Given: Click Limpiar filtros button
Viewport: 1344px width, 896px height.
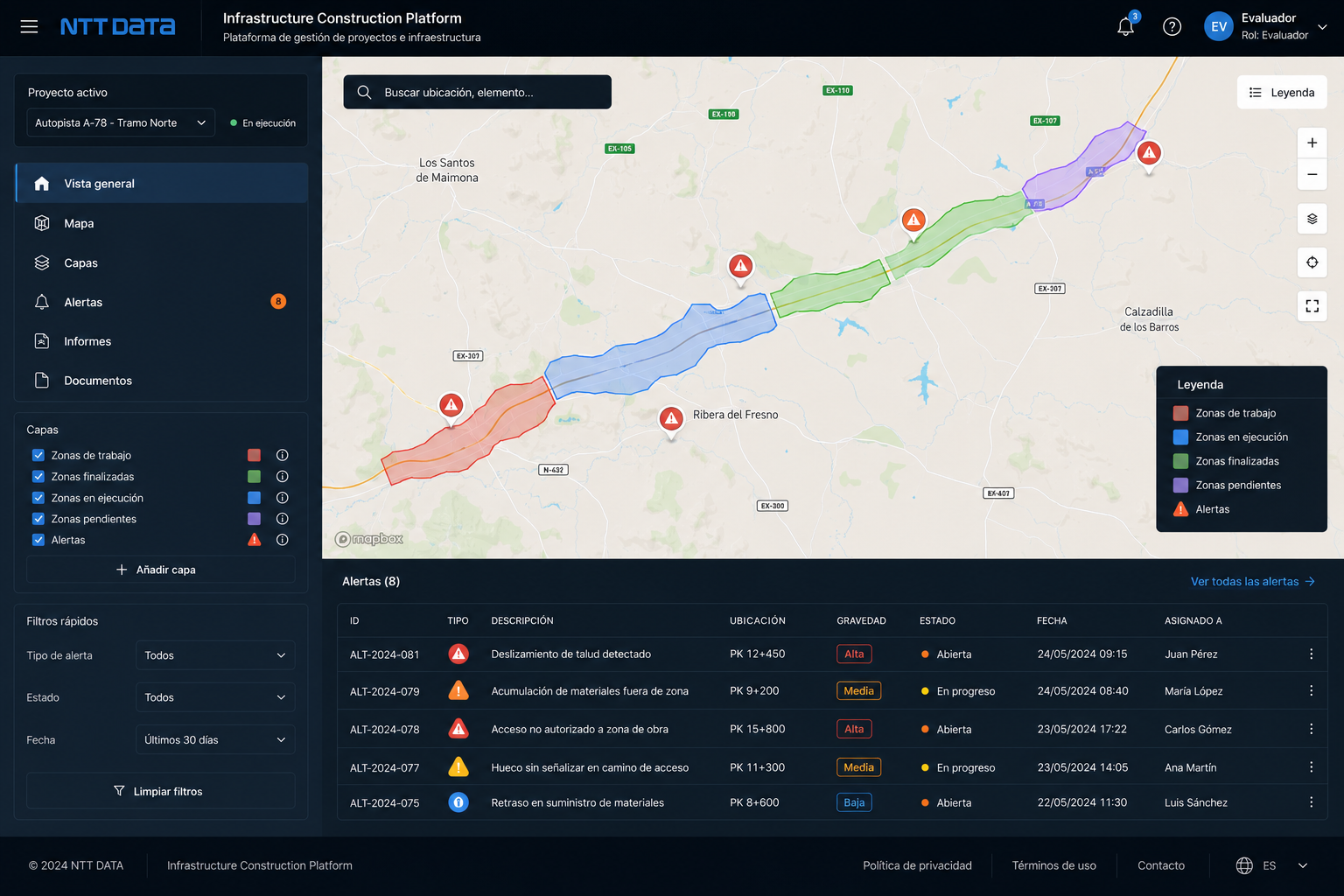Looking at the screenshot, I should click(160, 791).
